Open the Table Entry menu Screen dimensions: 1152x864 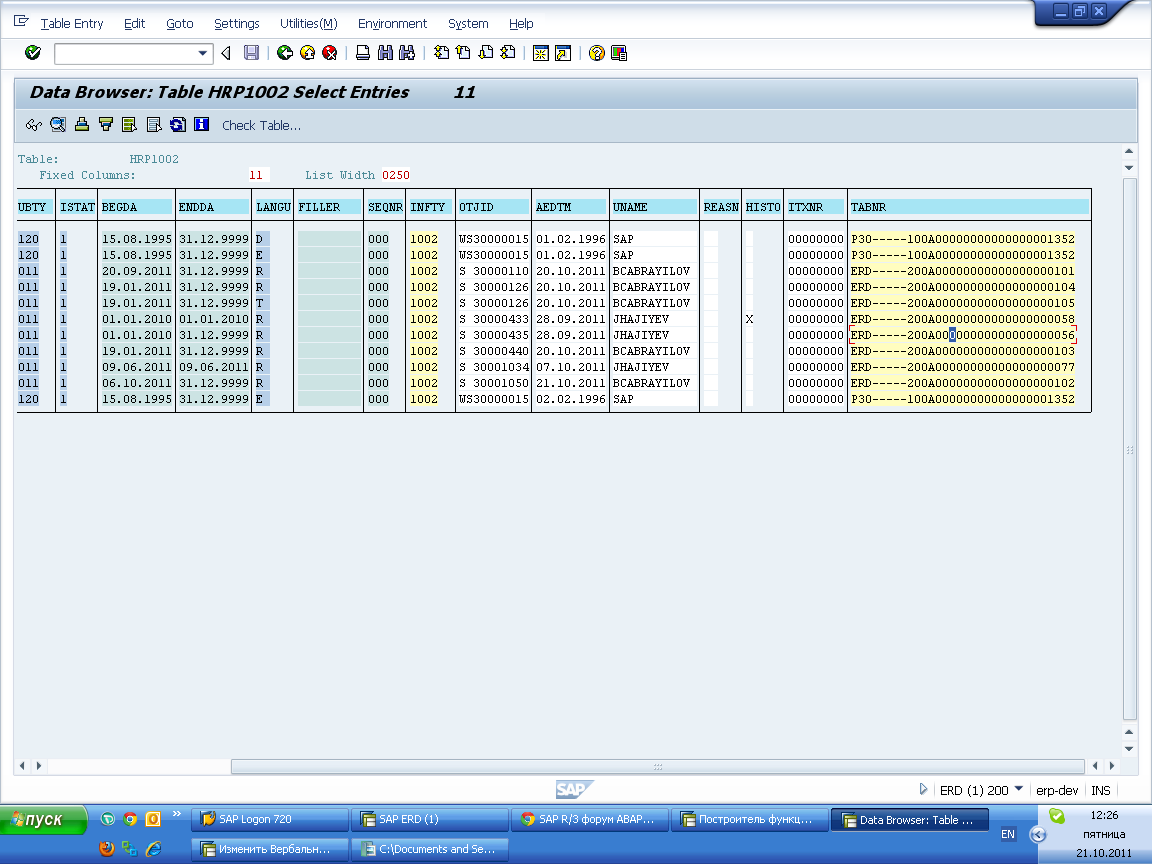(x=72, y=24)
